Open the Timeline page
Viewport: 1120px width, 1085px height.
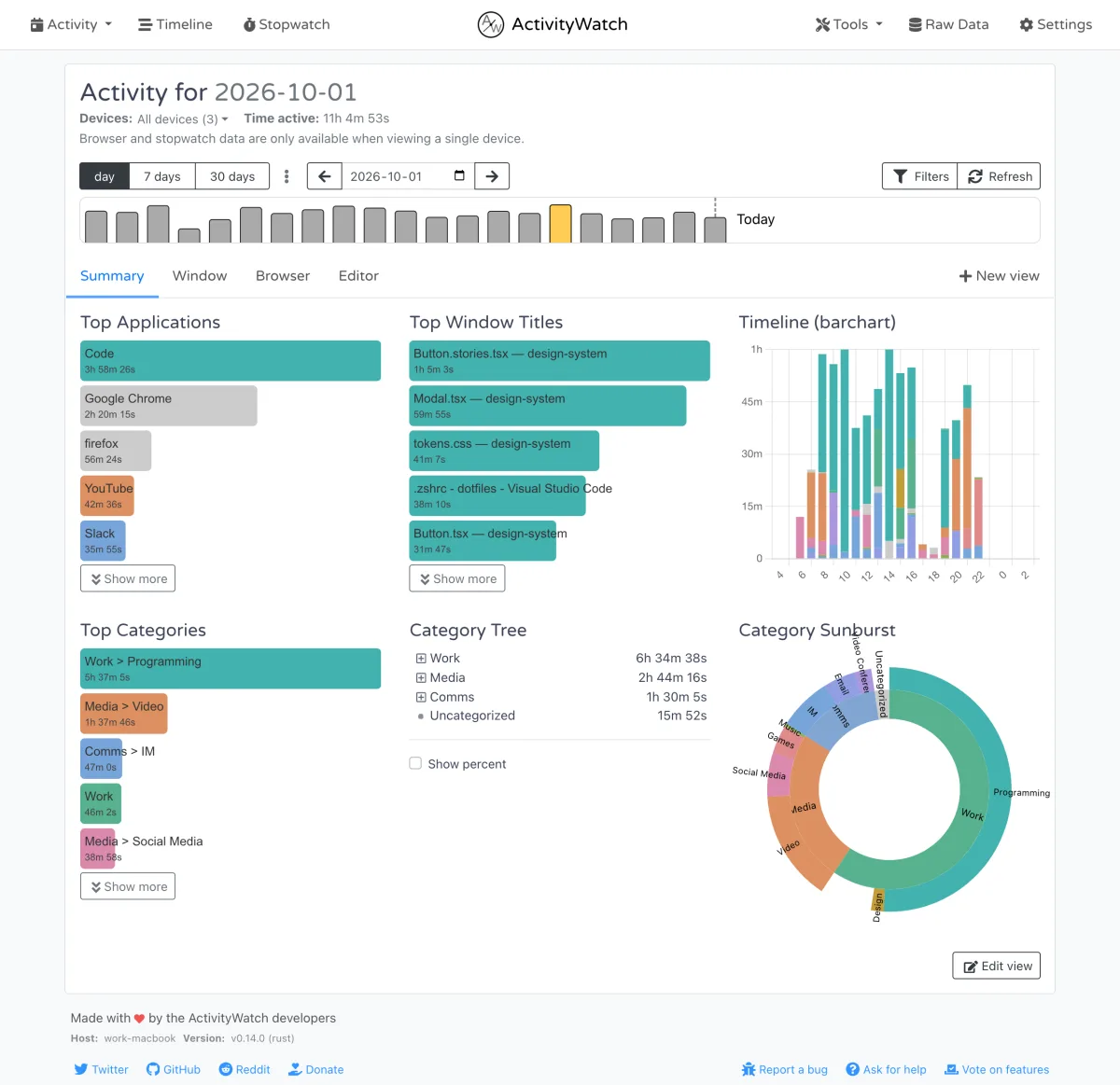(175, 24)
